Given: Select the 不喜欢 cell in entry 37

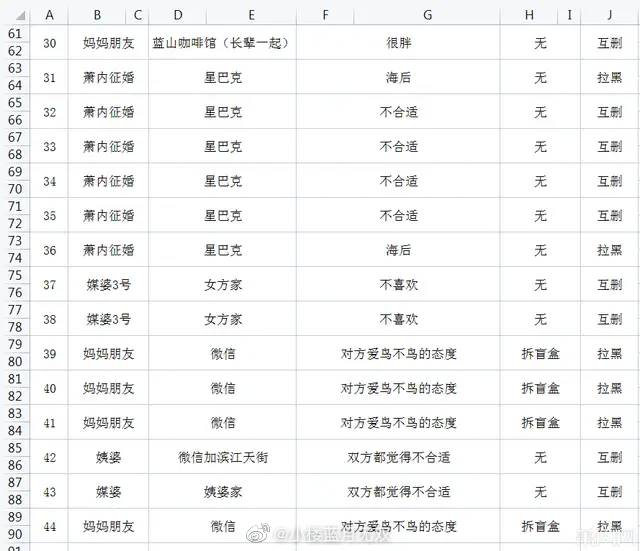Looking at the screenshot, I should tap(399, 285).
